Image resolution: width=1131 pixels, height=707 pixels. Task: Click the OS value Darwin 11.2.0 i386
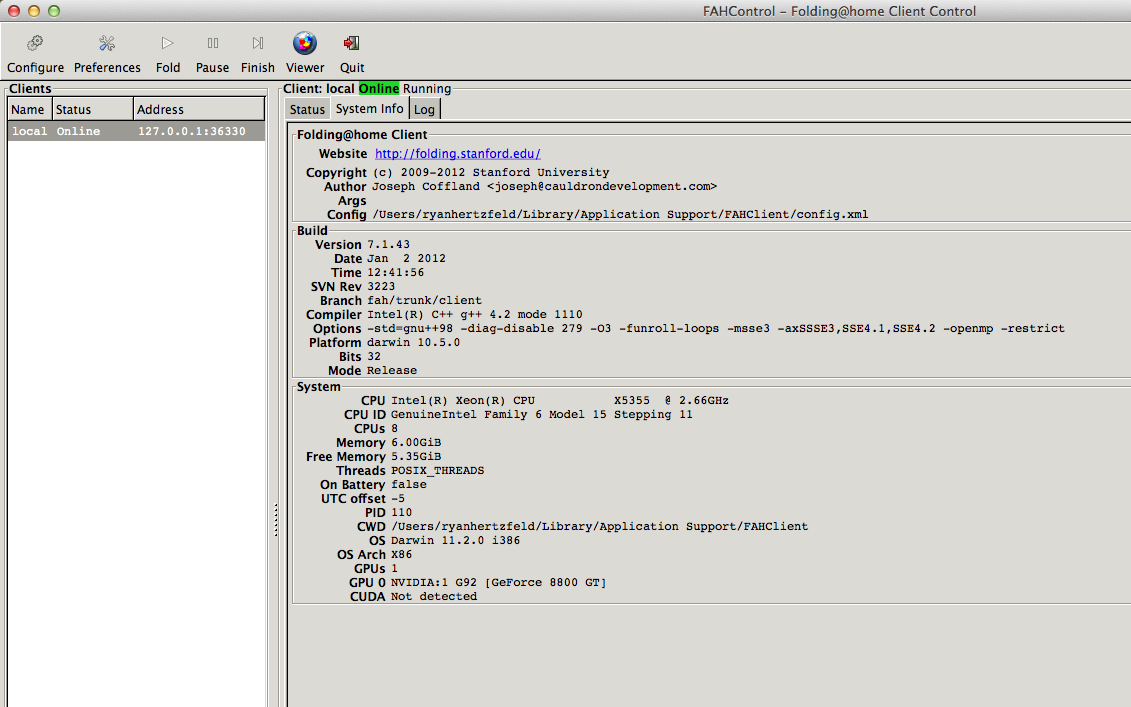(x=455, y=540)
